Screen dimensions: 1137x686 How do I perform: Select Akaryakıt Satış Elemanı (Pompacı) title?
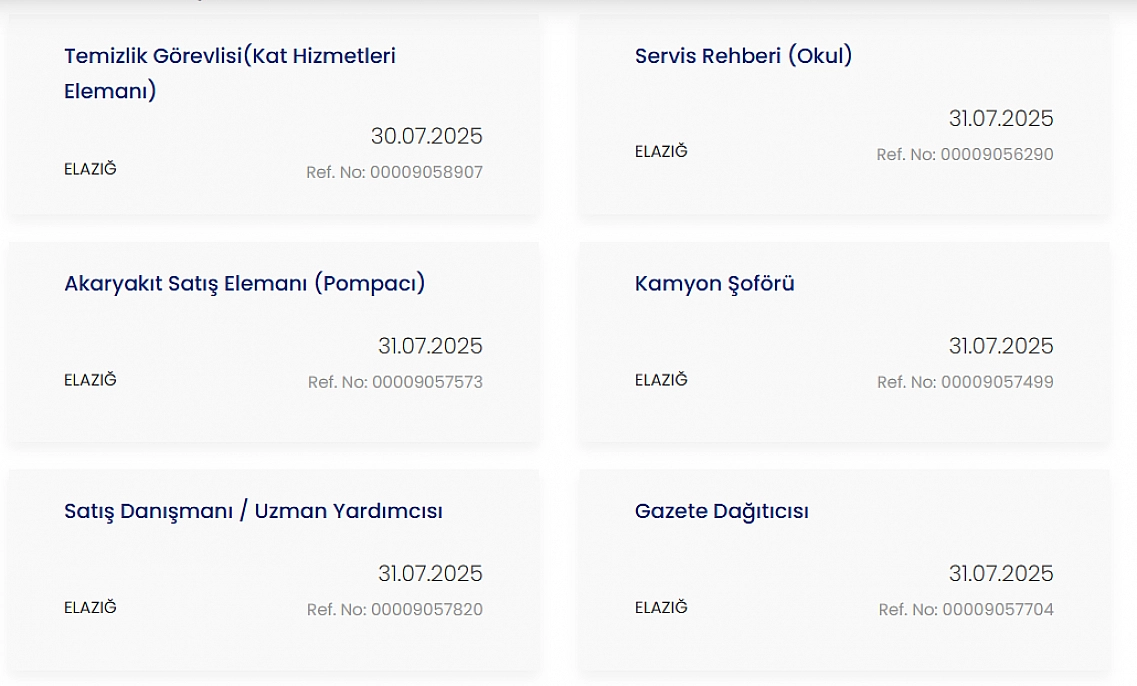[x=244, y=284]
